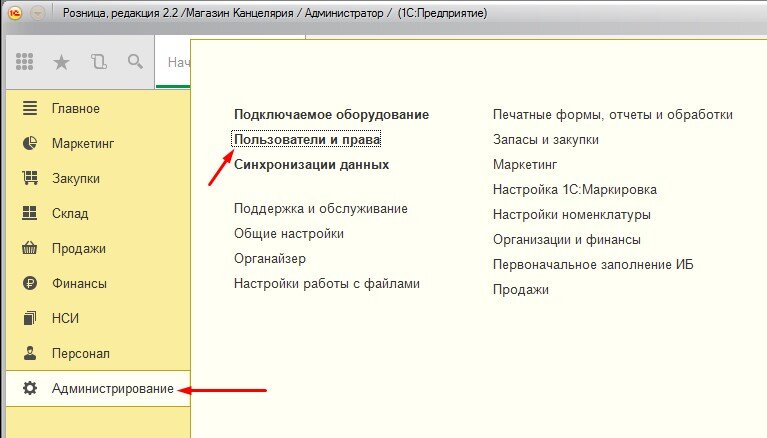The width and height of the screenshot is (767, 438).
Task: Open Favorites star icon
Action: 61,62
